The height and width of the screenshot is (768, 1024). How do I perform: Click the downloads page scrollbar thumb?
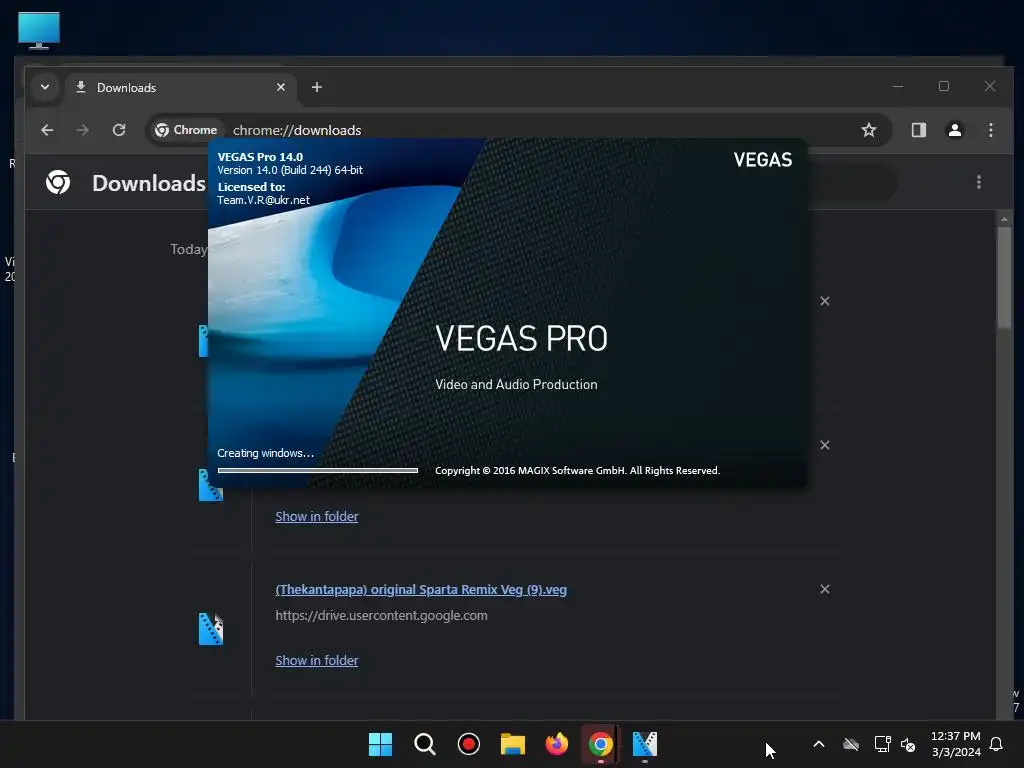coord(1004,278)
